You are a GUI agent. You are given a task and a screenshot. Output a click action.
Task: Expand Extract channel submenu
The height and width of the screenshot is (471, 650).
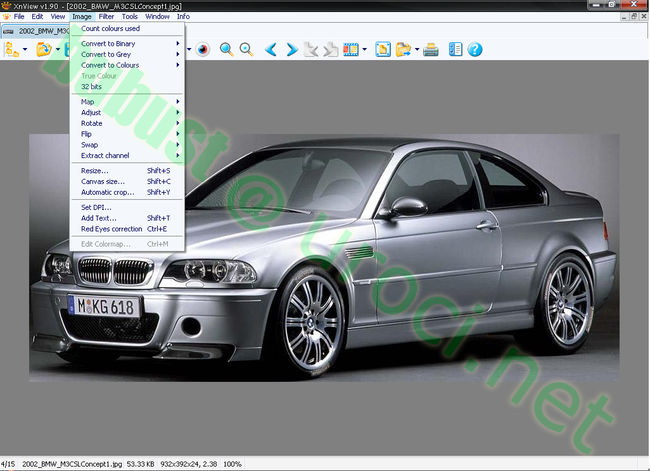pyautogui.click(x=127, y=155)
